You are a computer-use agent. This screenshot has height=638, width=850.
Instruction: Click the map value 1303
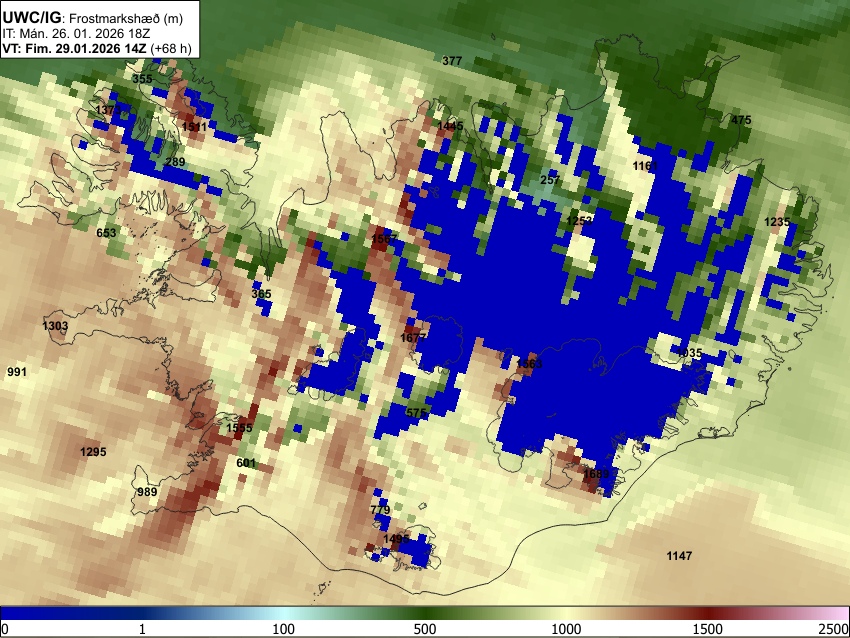(55, 326)
